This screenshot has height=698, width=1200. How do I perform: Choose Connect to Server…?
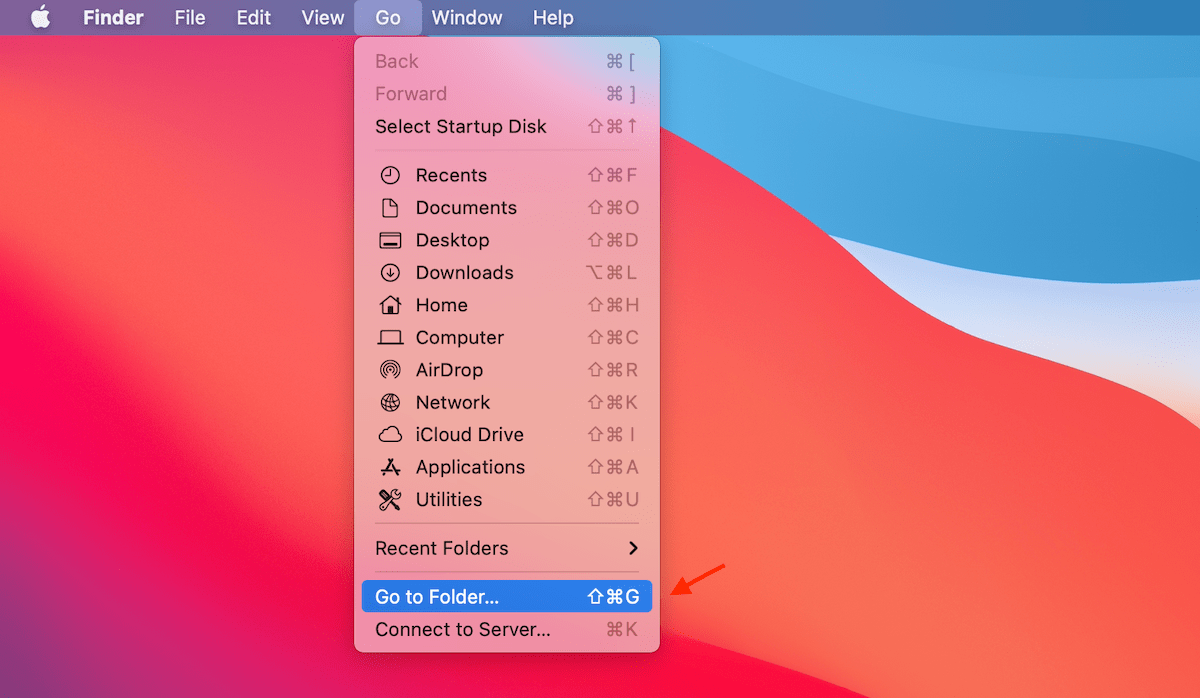506,630
